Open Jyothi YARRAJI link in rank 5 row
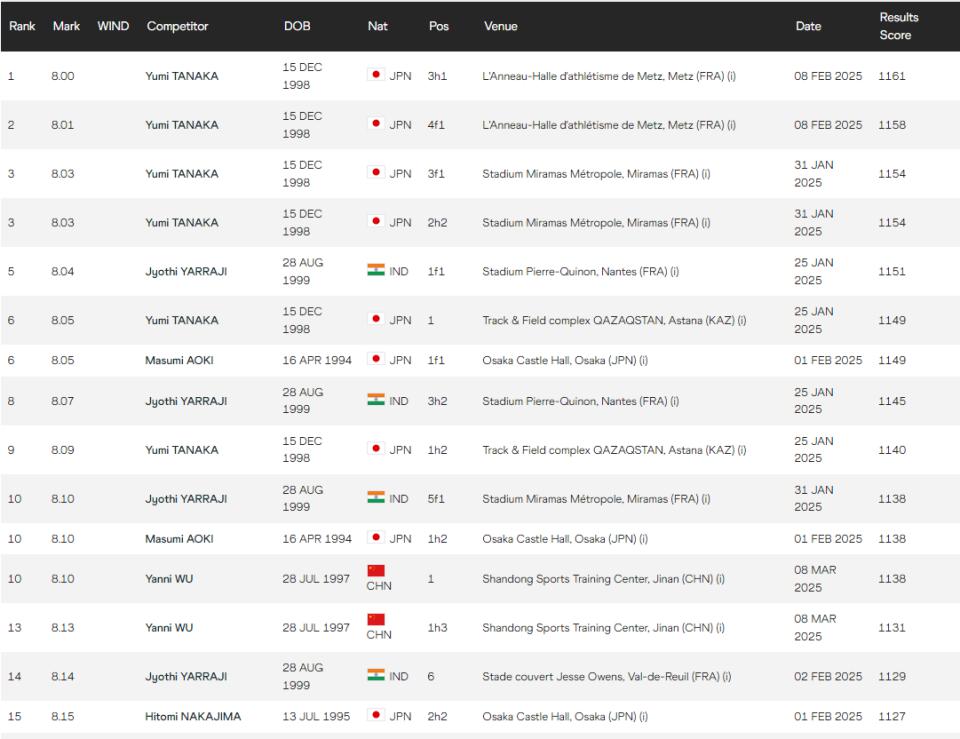The image size is (960, 739). (186, 271)
